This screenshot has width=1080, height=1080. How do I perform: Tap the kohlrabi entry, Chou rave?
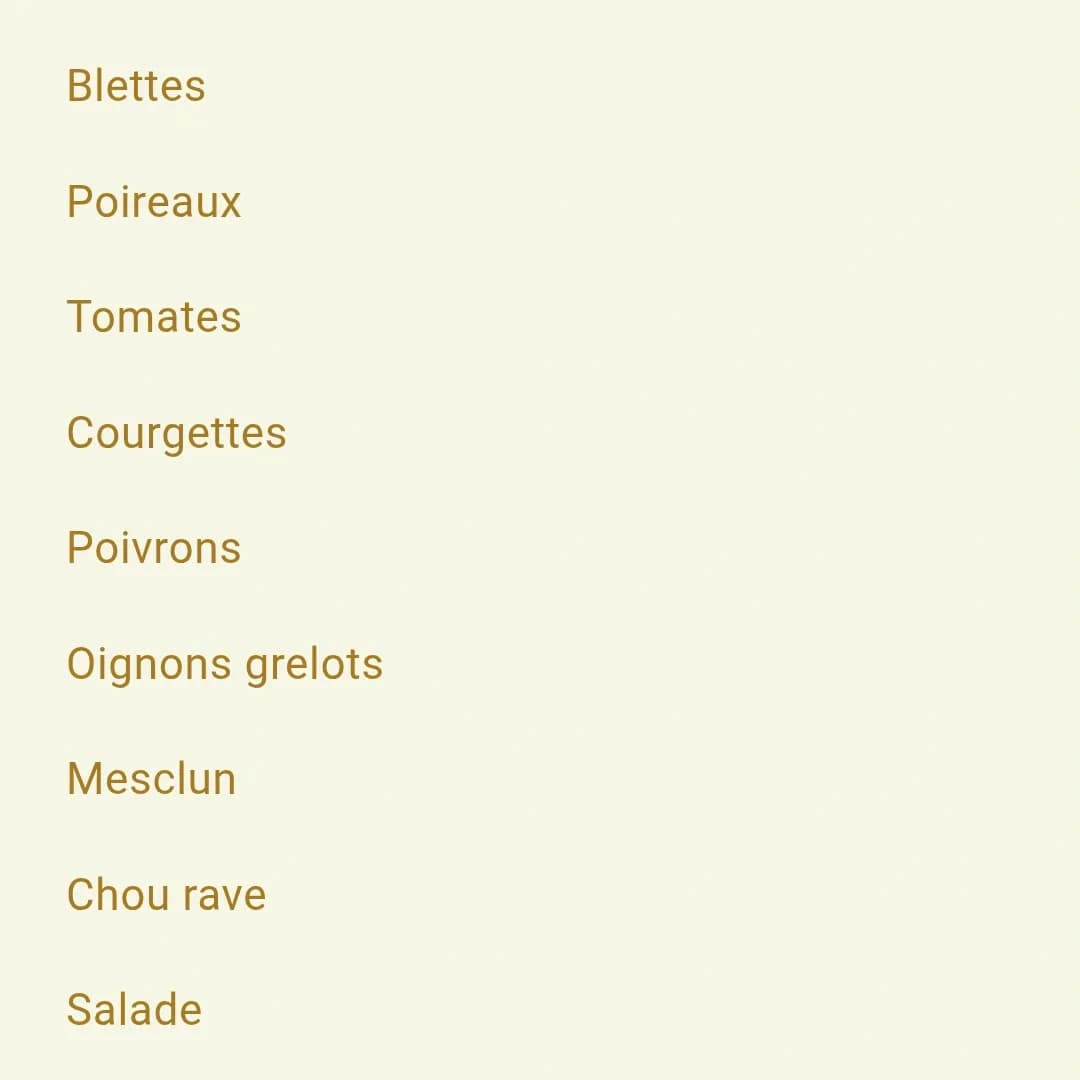coord(166,895)
